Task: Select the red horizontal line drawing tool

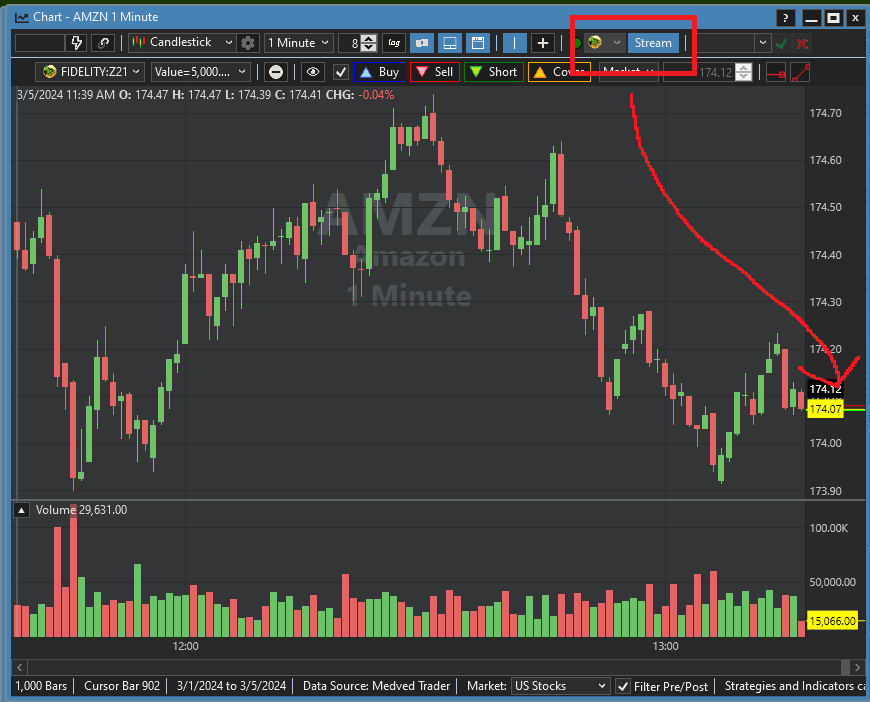Action: [776, 72]
